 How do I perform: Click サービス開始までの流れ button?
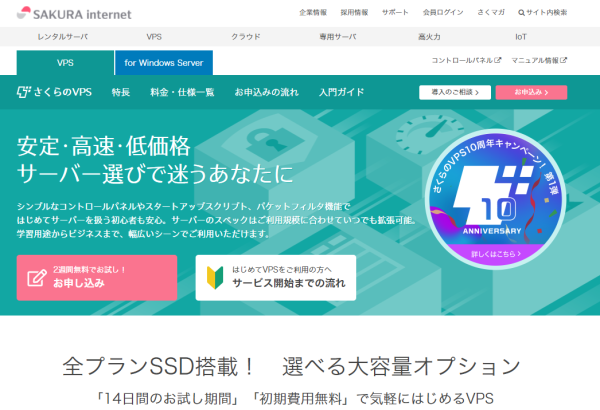point(276,278)
